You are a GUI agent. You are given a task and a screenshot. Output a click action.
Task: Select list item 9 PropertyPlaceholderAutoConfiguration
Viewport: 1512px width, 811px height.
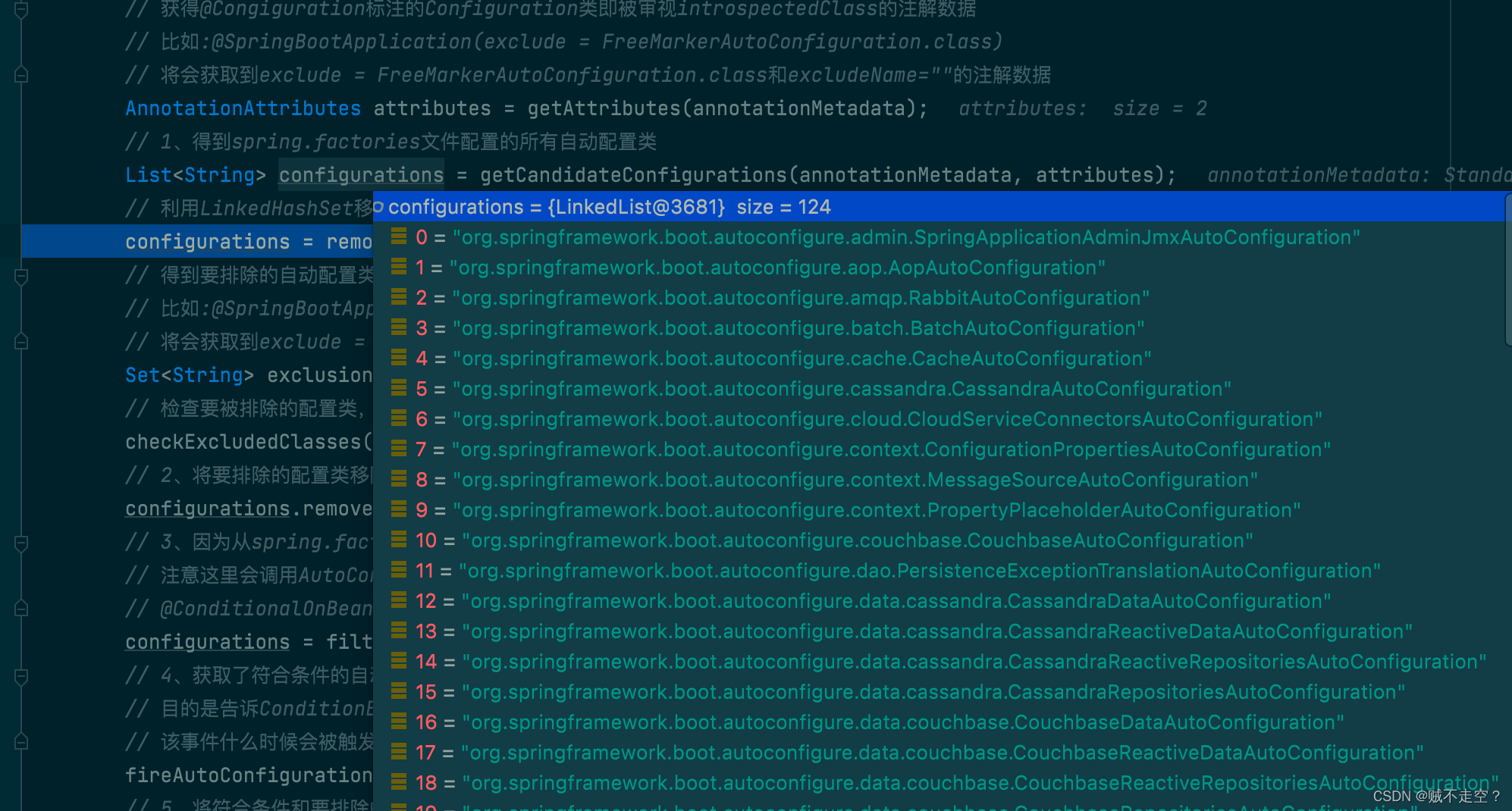[939, 510]
